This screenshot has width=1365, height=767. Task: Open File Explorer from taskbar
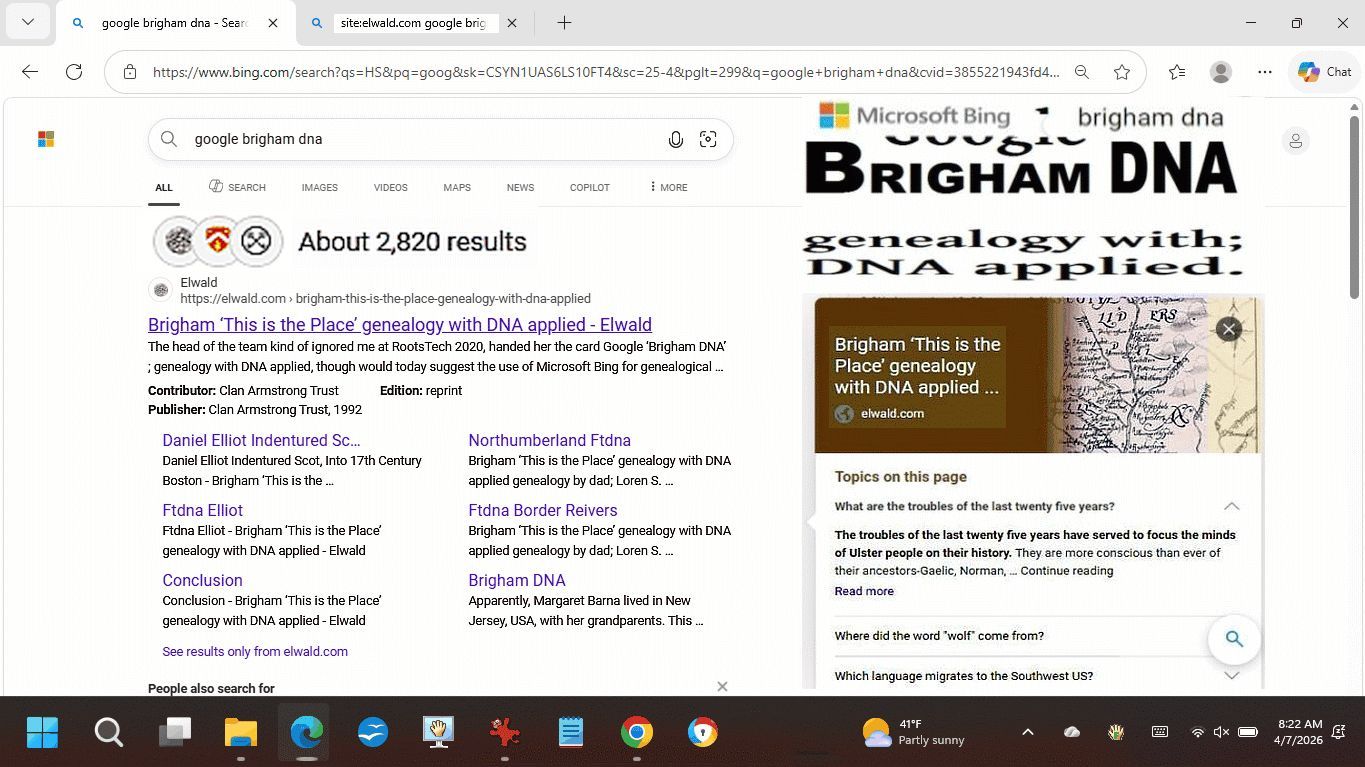pyautogui.click(x=241, y=733)
